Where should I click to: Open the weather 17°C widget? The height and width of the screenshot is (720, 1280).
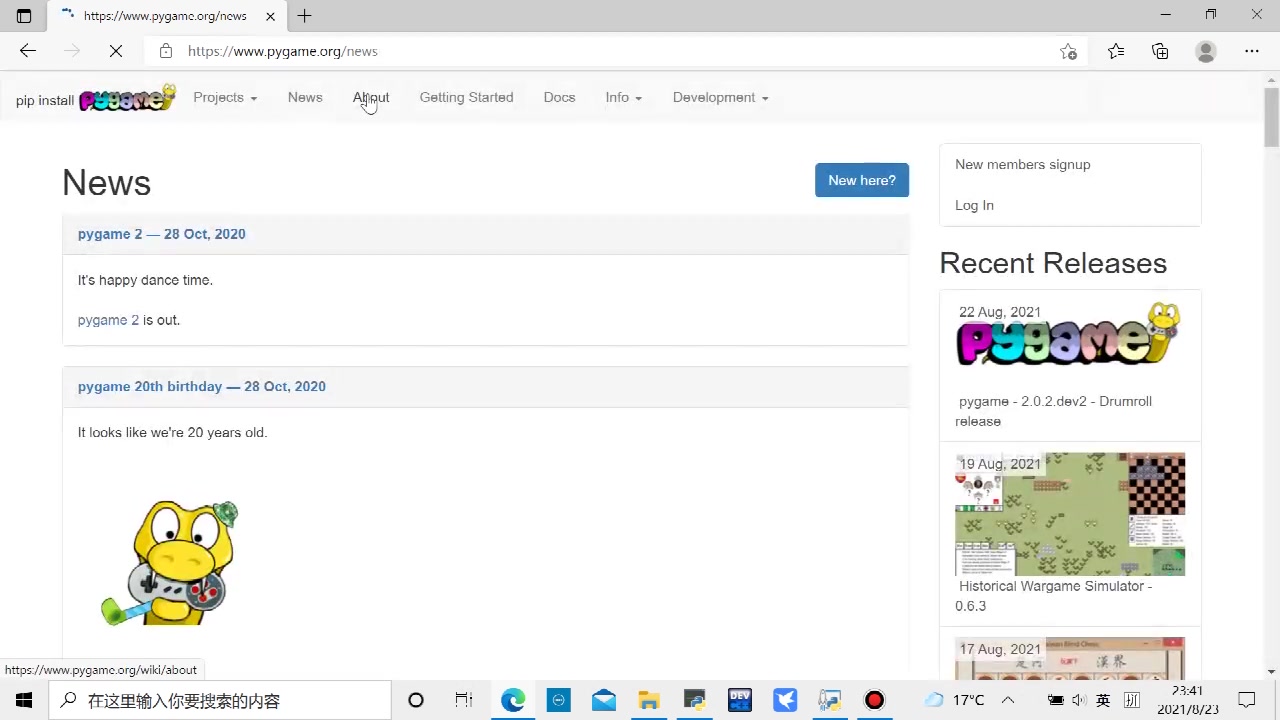coord(955,700)
